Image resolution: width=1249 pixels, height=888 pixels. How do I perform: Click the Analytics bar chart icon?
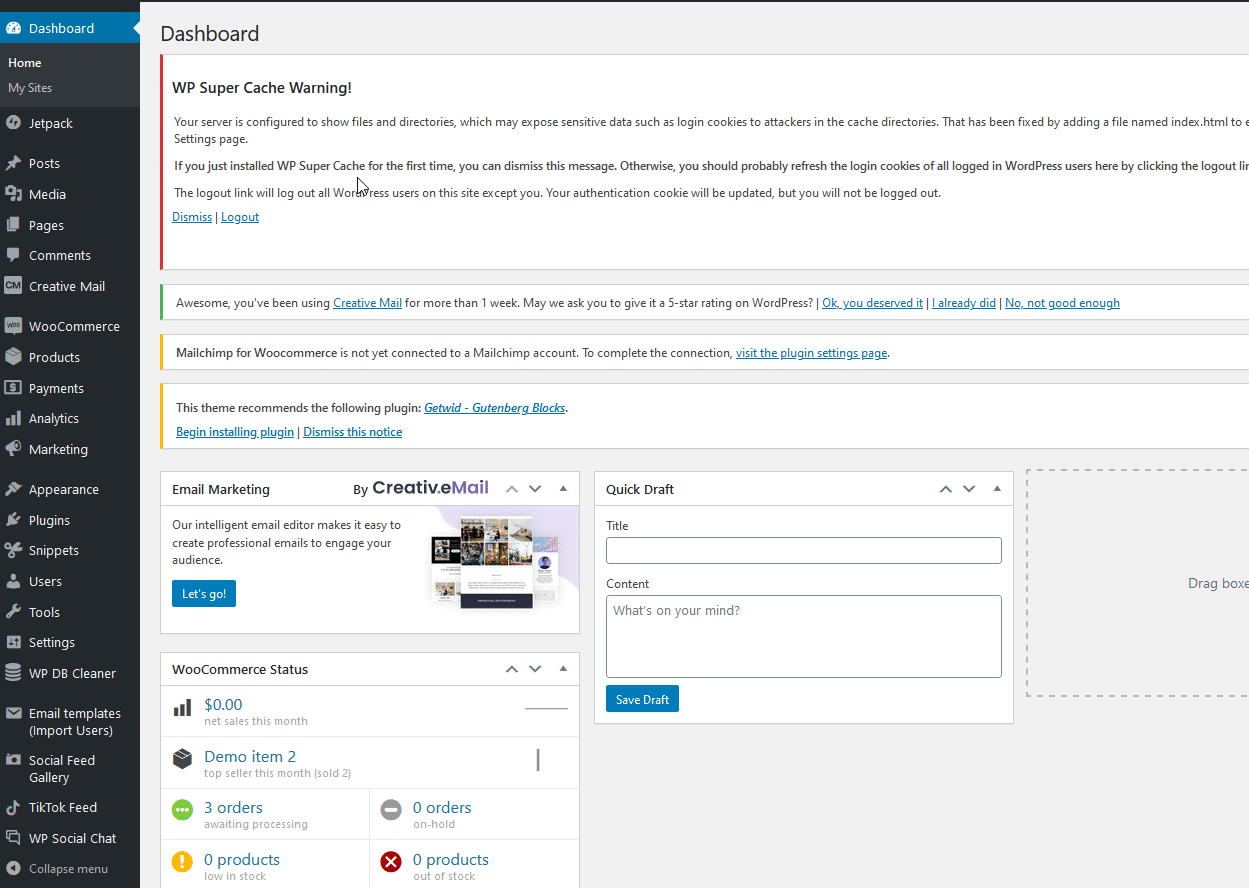pyautogui.click(x=13, y=418)
